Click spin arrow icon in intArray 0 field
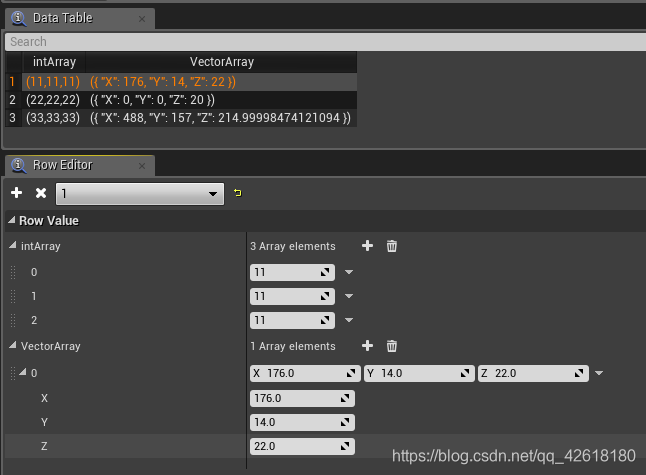 click(325, 272)
